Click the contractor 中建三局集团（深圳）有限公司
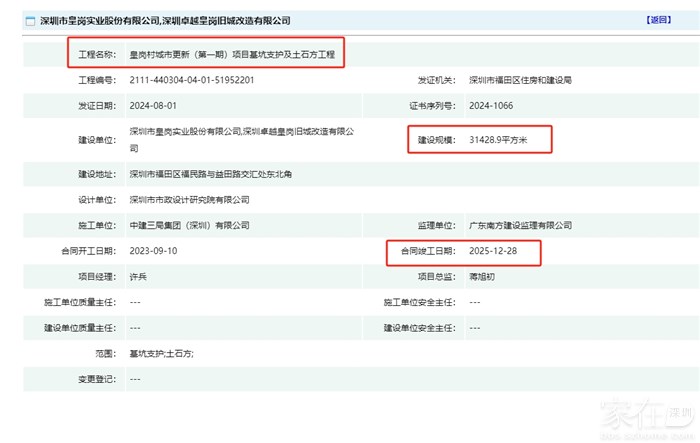 tap(189, 225)
